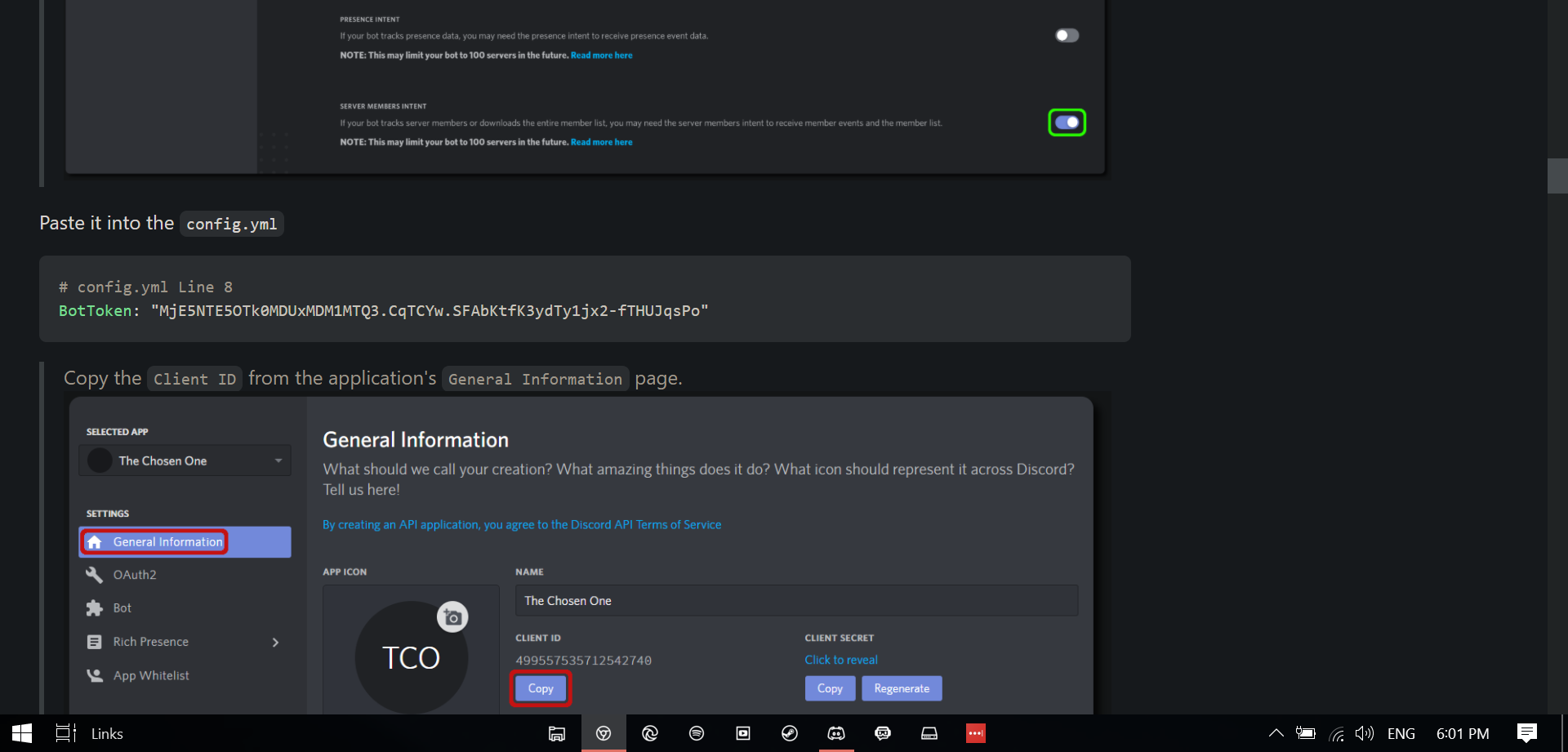This screenshot has width=1568, height=752.
Task: Switch to Chrome on the taskbar
Action: [x=604, y=733]
